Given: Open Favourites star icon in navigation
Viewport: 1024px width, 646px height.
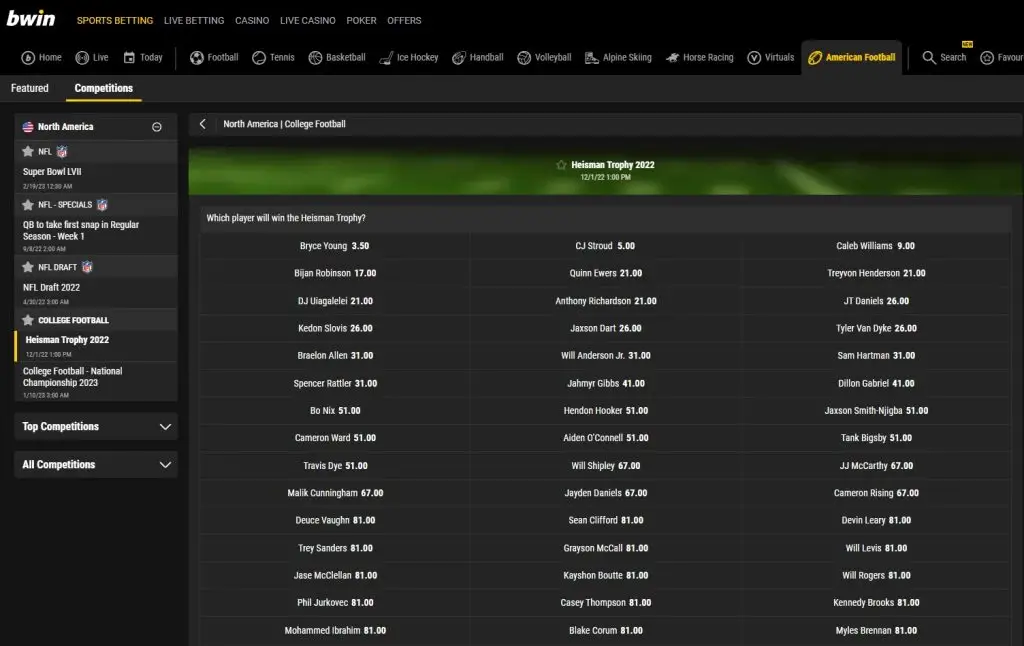Looking at the screenshot, I should [987, 57].
